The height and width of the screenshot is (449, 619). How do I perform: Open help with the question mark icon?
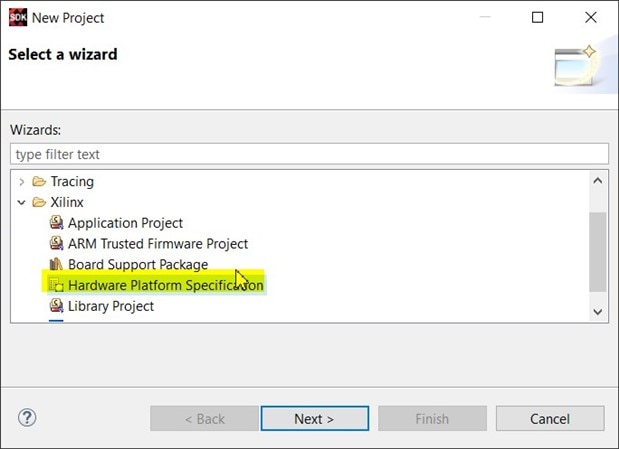pos(27,417)
